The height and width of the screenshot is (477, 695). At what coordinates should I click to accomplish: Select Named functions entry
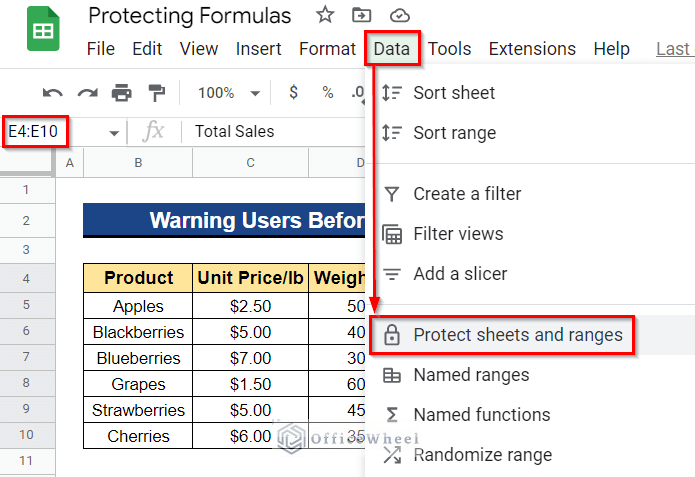click(531, 414)
